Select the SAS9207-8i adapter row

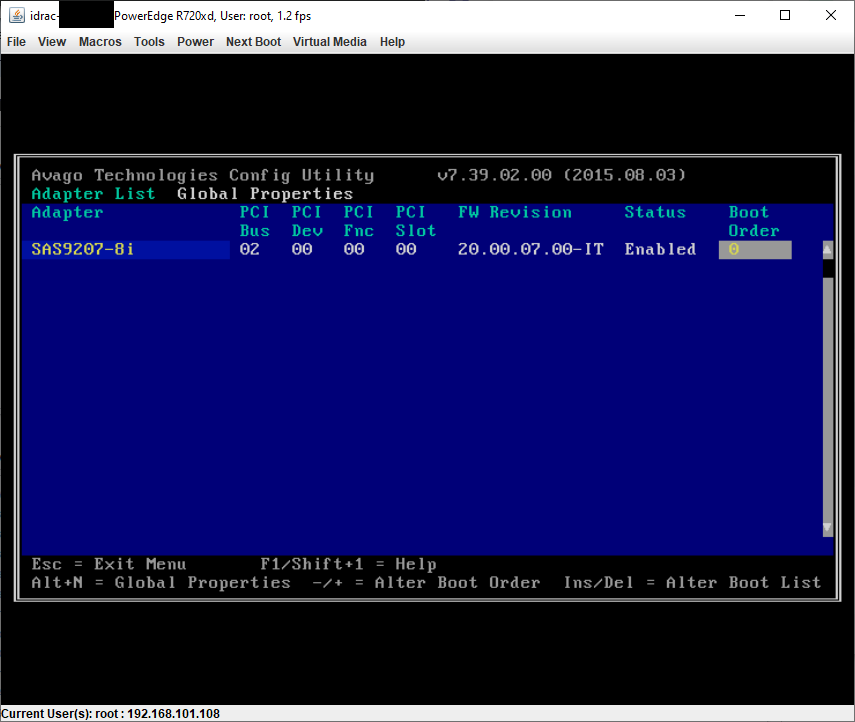(x=126, y=249)
